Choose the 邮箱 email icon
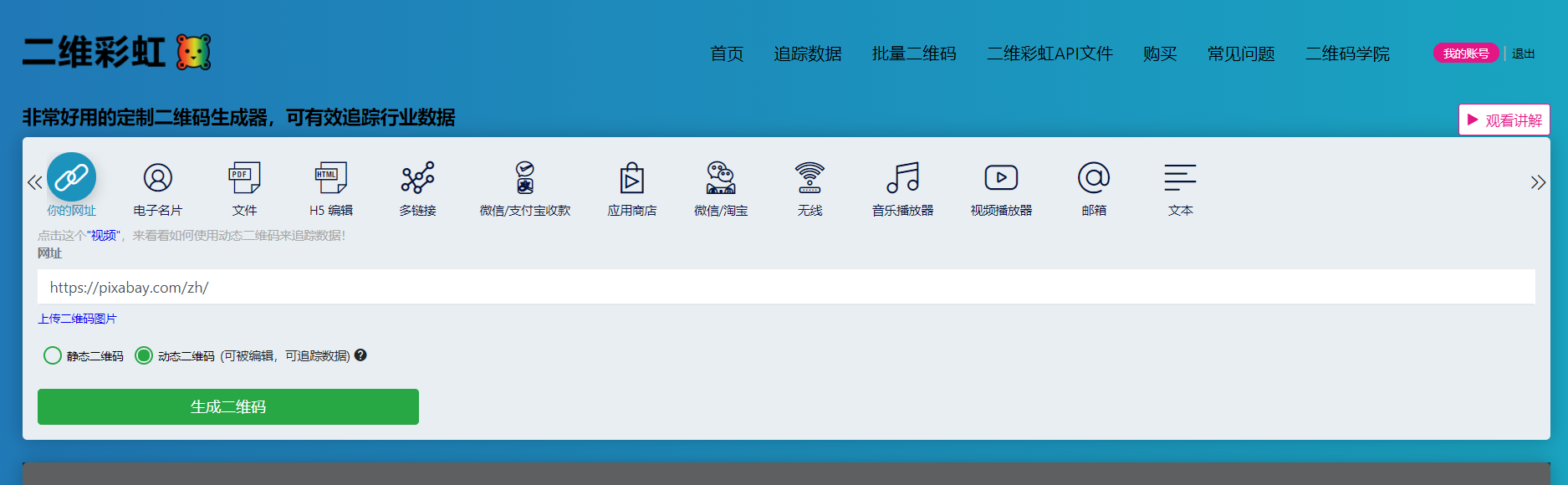 point(1093,177)
